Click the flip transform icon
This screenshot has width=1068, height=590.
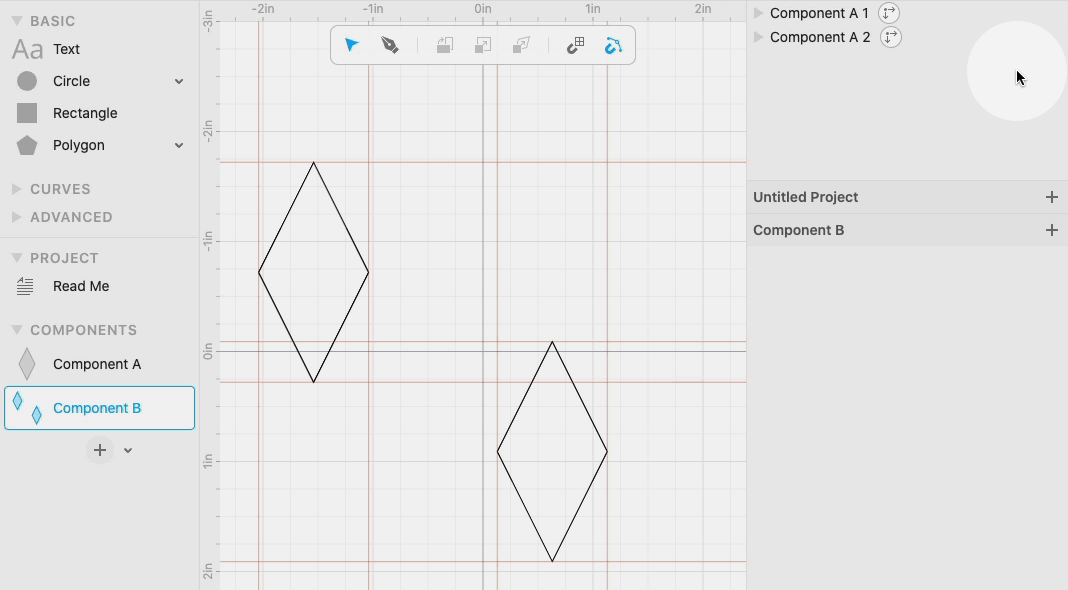(520, 45)
